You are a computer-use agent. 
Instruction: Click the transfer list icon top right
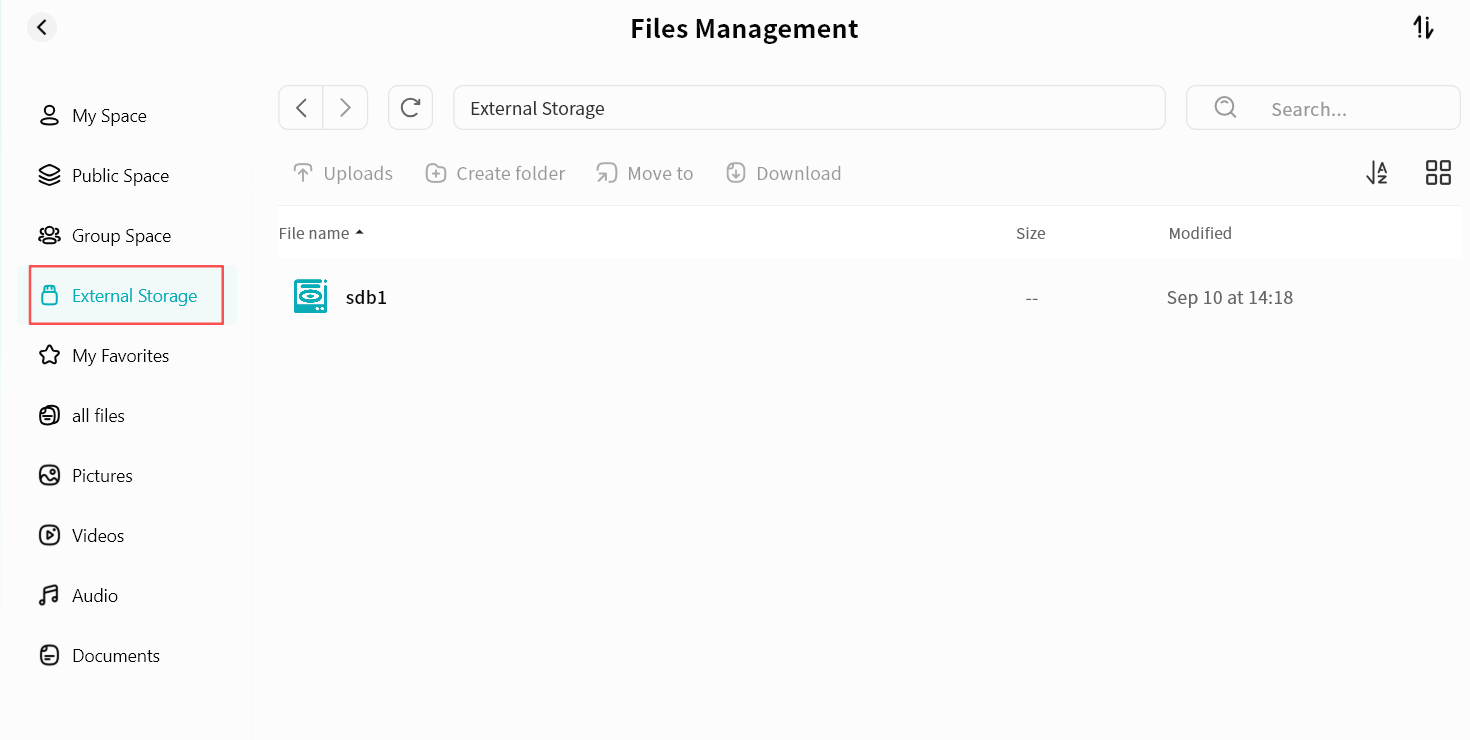point(1423,28)
